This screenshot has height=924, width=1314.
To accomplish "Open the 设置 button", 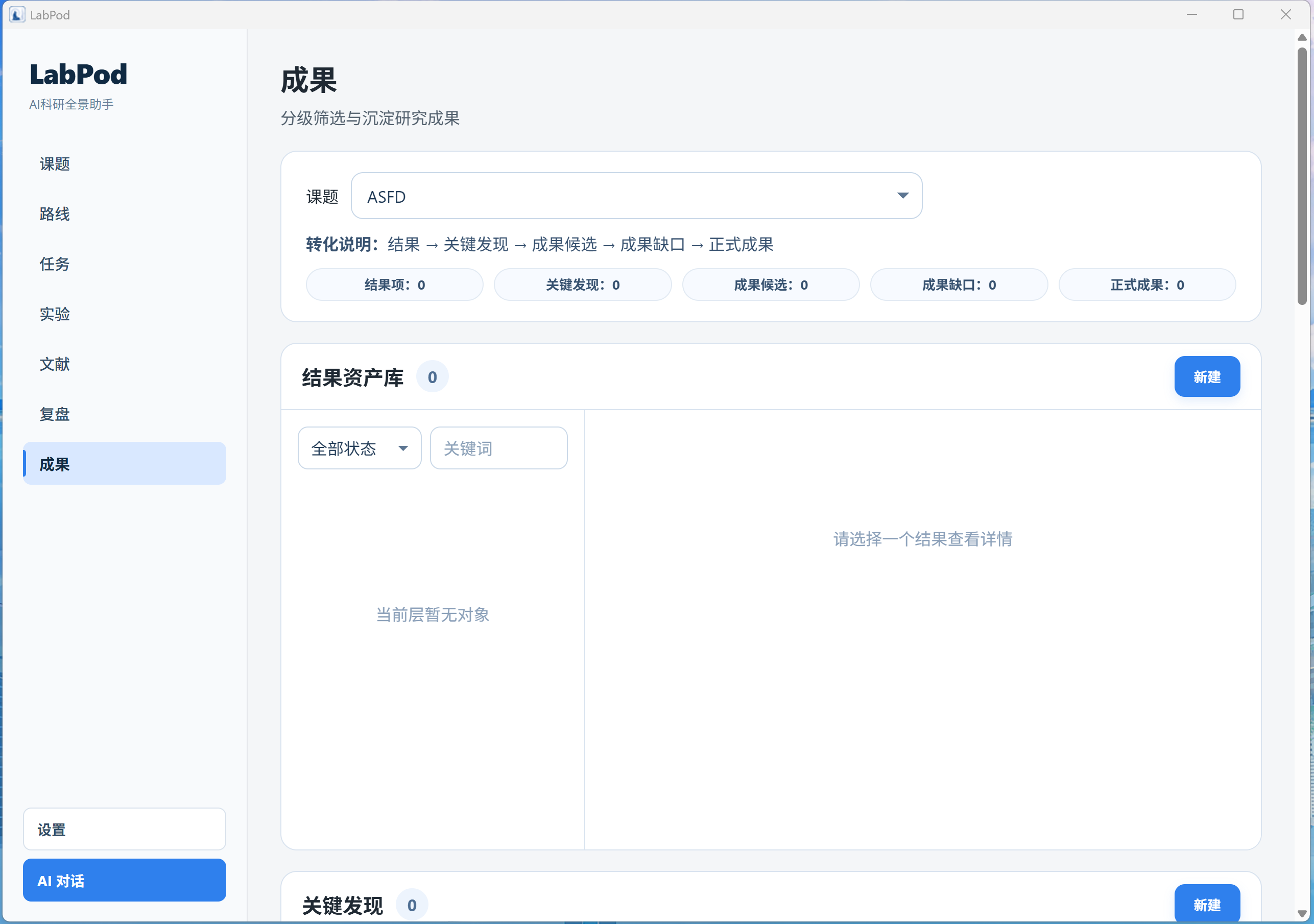I will [124, 830].
